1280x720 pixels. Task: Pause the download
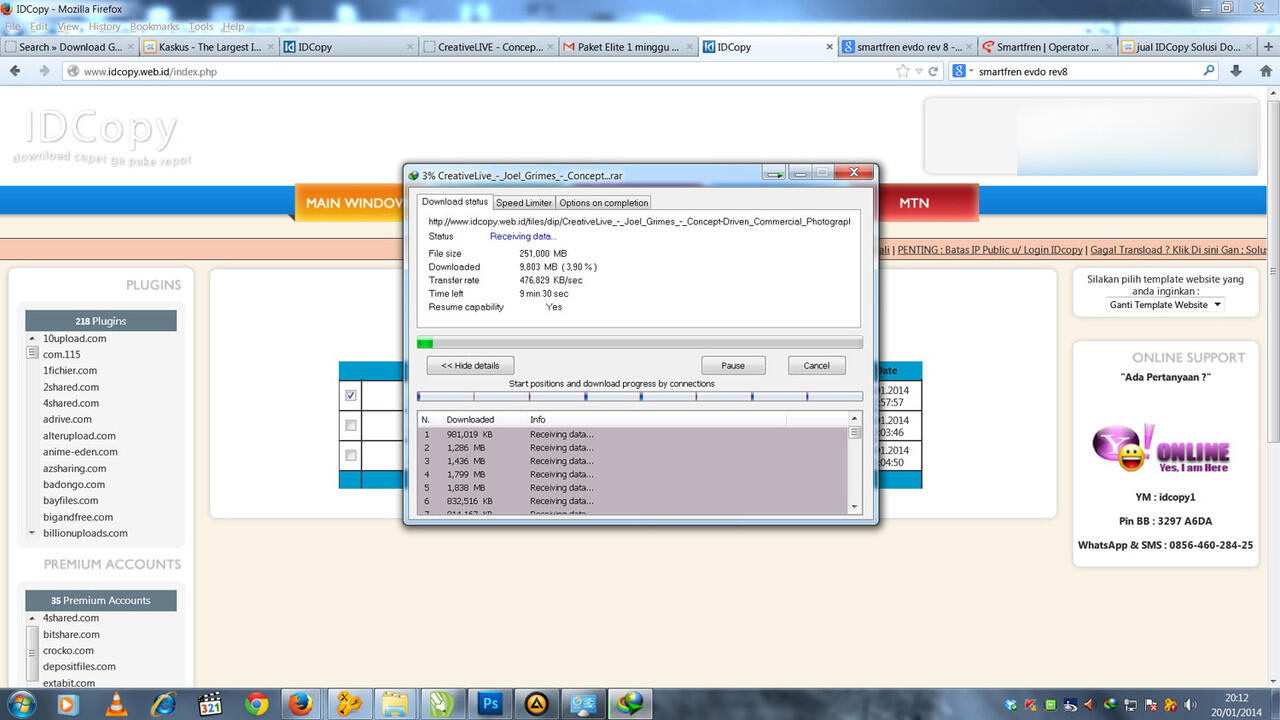click(733, 365)
